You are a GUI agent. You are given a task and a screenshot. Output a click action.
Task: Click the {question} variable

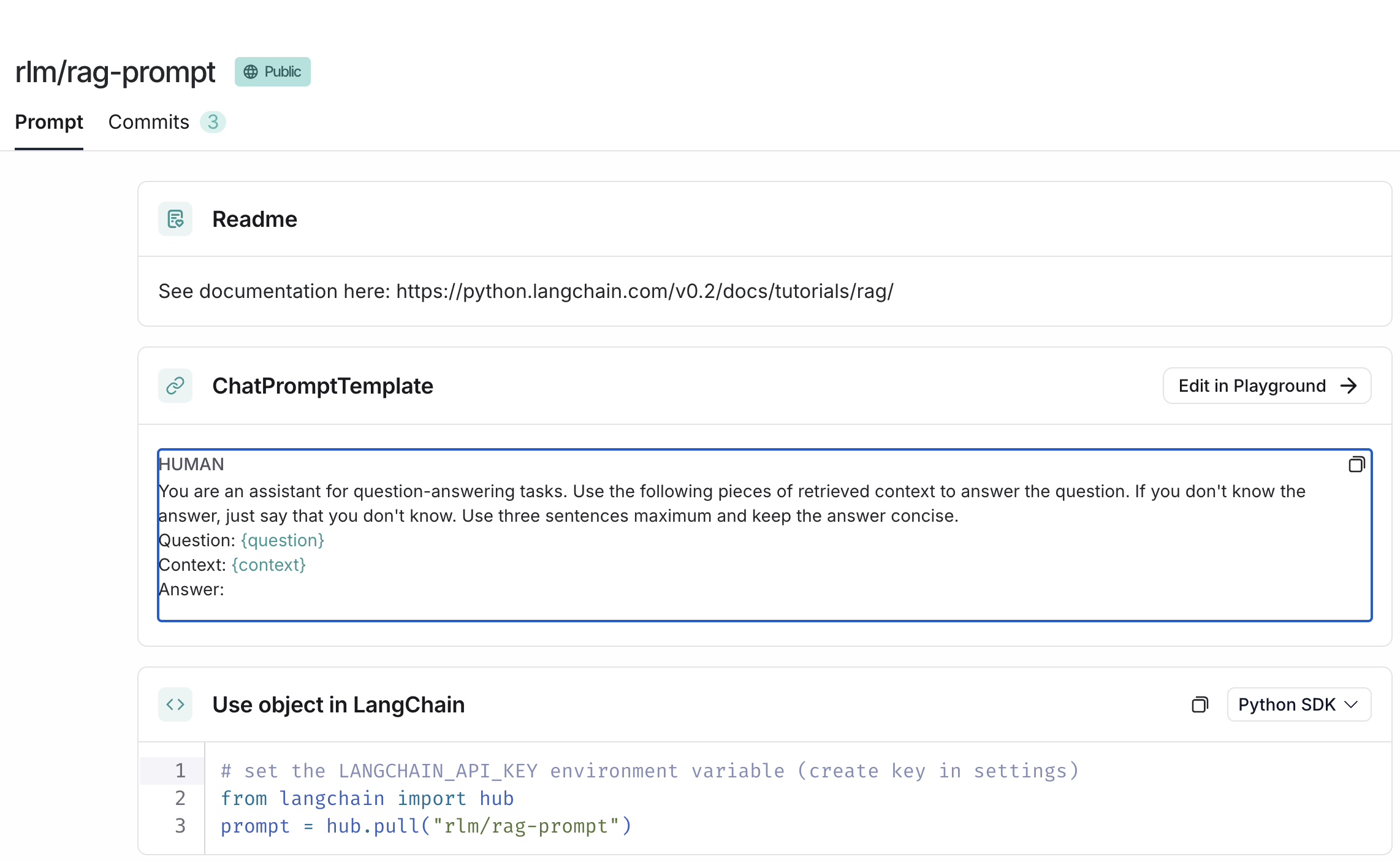tap(283, 540)
